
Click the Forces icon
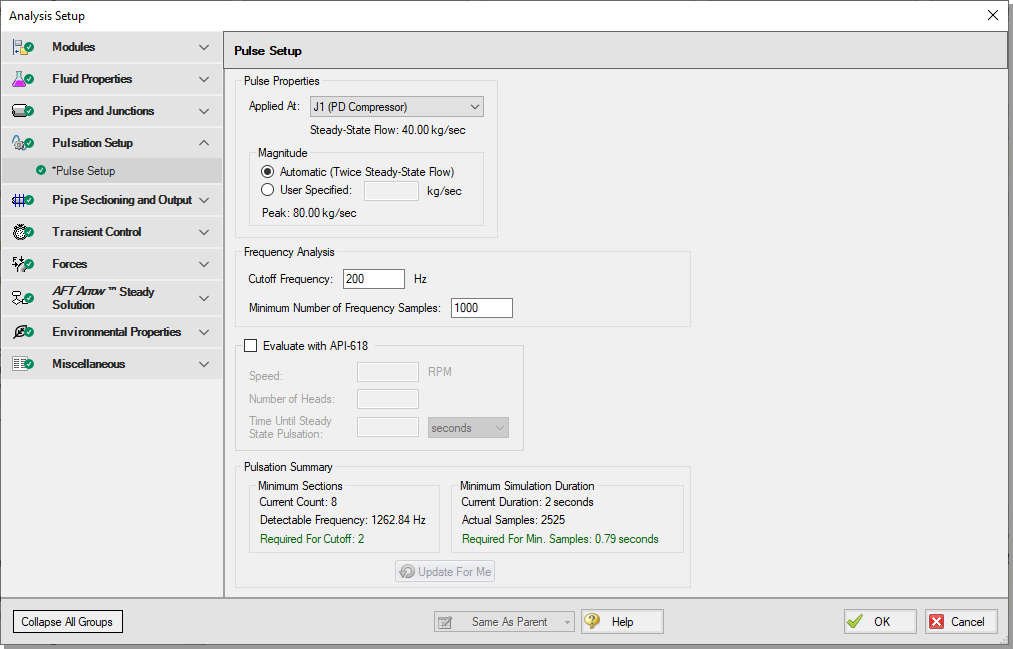[x=23, y=264]
